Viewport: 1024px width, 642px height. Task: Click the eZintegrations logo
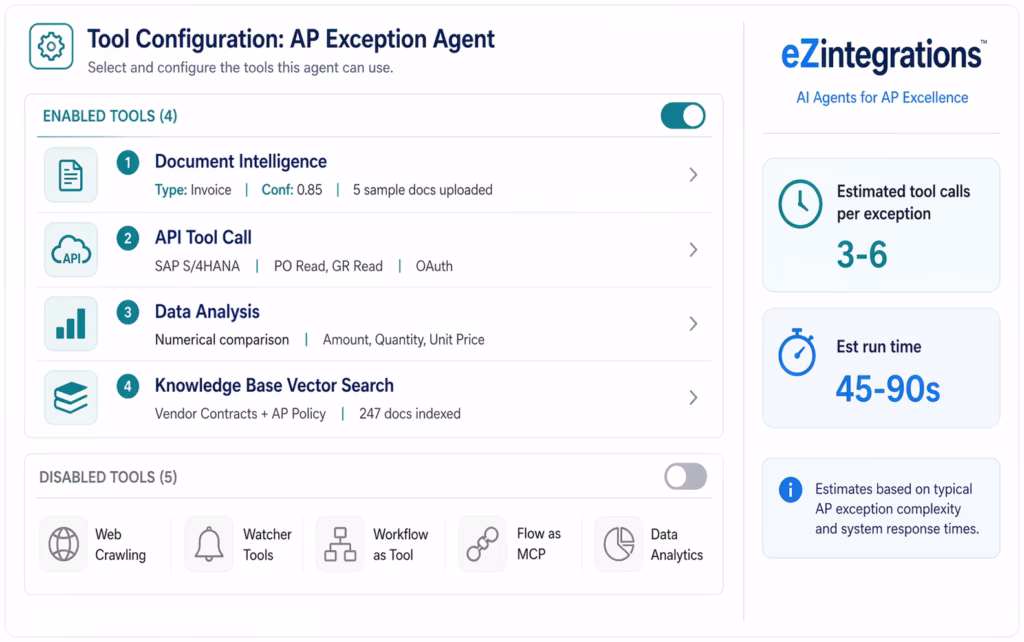coord(884,56)
